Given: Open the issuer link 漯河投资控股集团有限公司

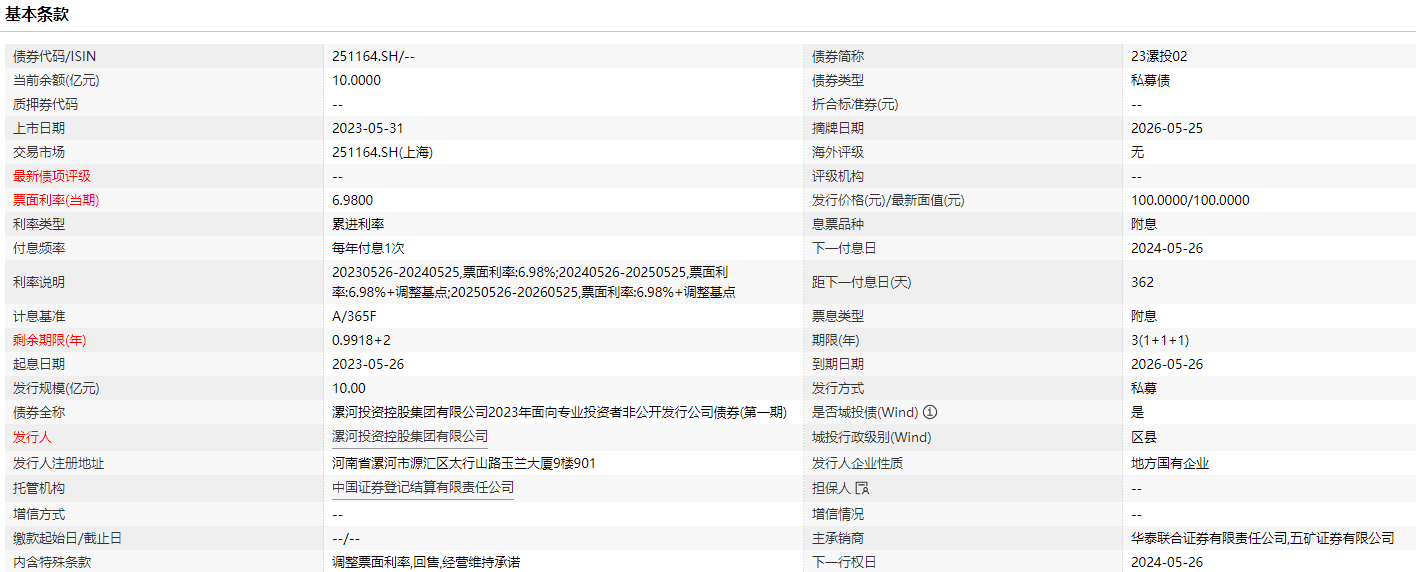Looking at the screenshot, I should coord(410,436).
